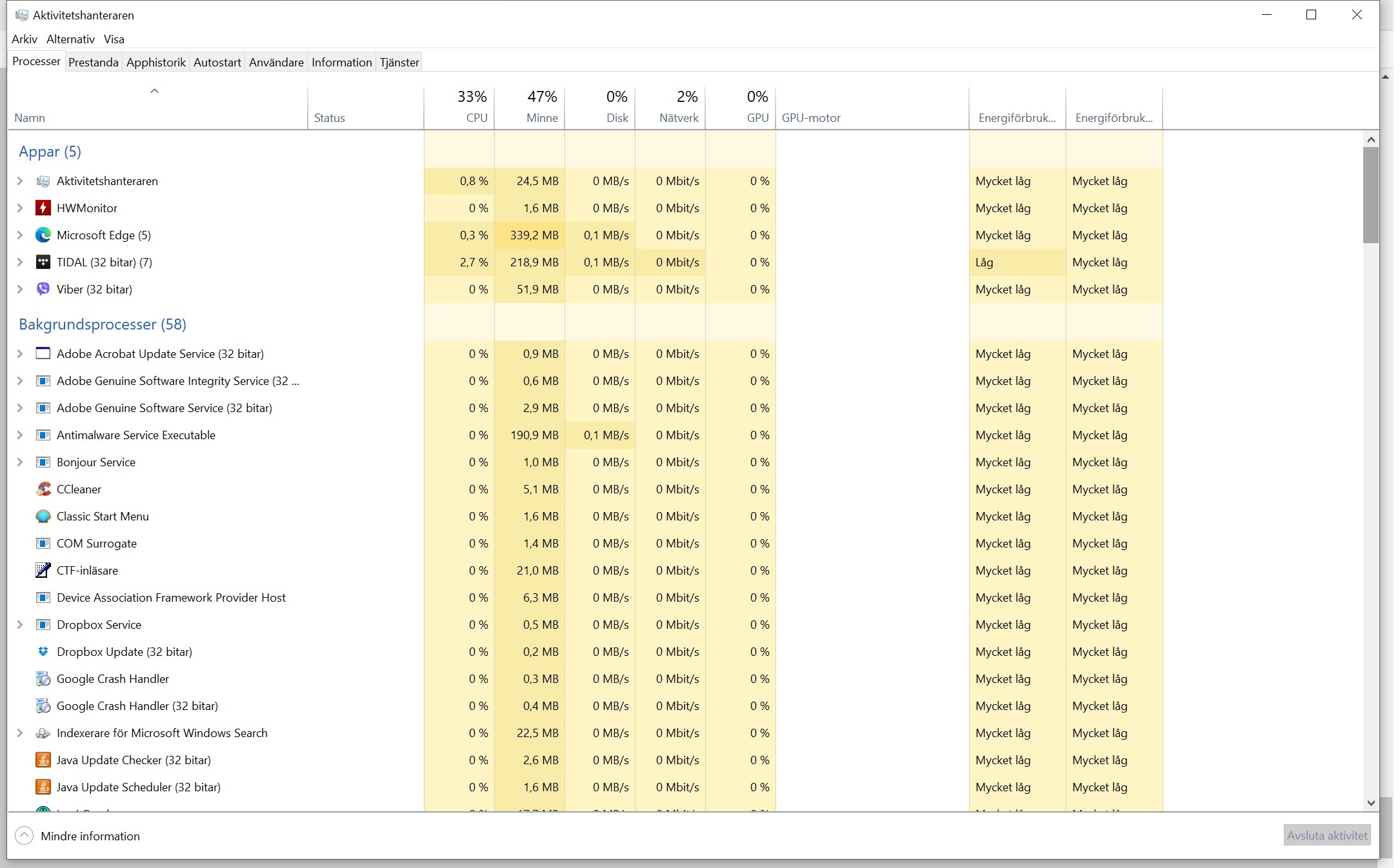Sort by the Minne column header
Image resolution: width=1400 pixels, height=868 pixels.
530,108
